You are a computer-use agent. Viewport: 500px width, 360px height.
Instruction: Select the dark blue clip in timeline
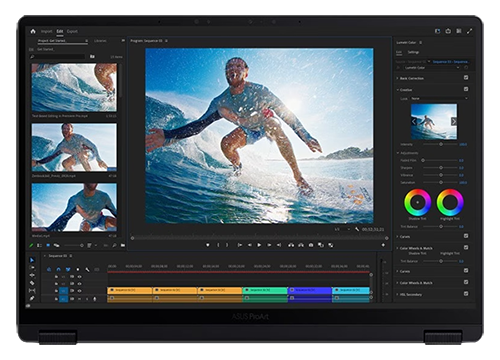coord(310,290)
